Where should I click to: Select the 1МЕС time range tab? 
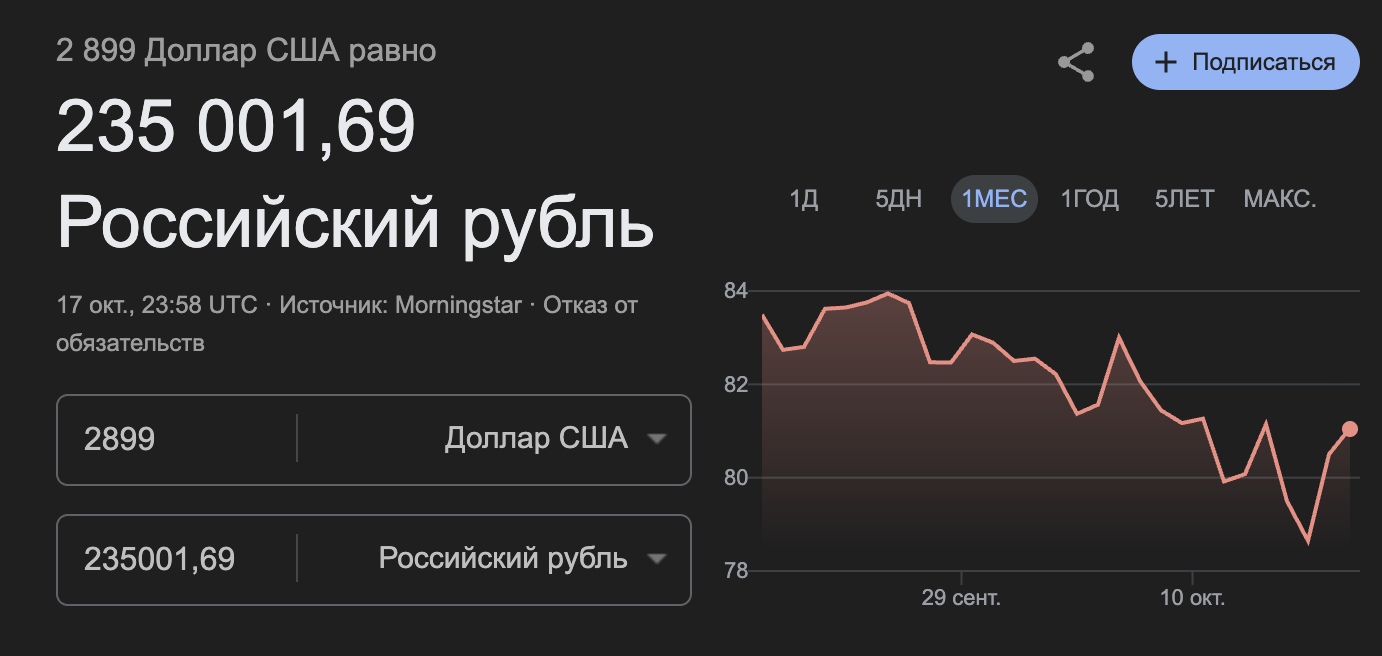[994, 199]
